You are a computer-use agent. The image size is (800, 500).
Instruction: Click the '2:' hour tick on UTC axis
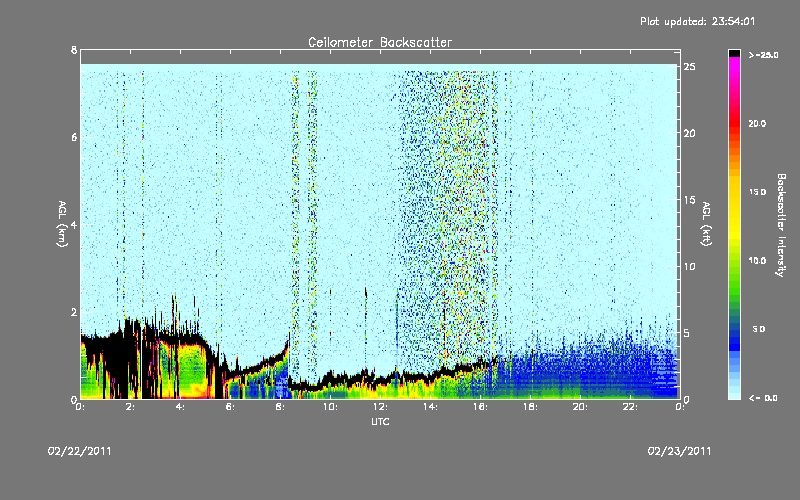pyautogui.click(x=130, y=407)
